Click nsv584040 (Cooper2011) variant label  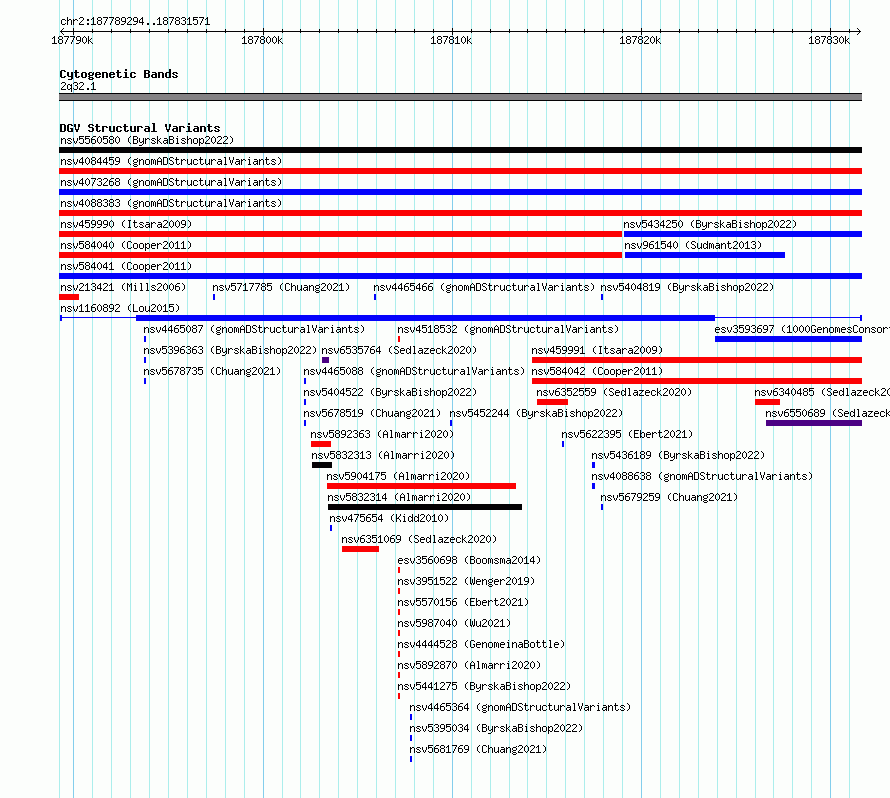(126, 245)
